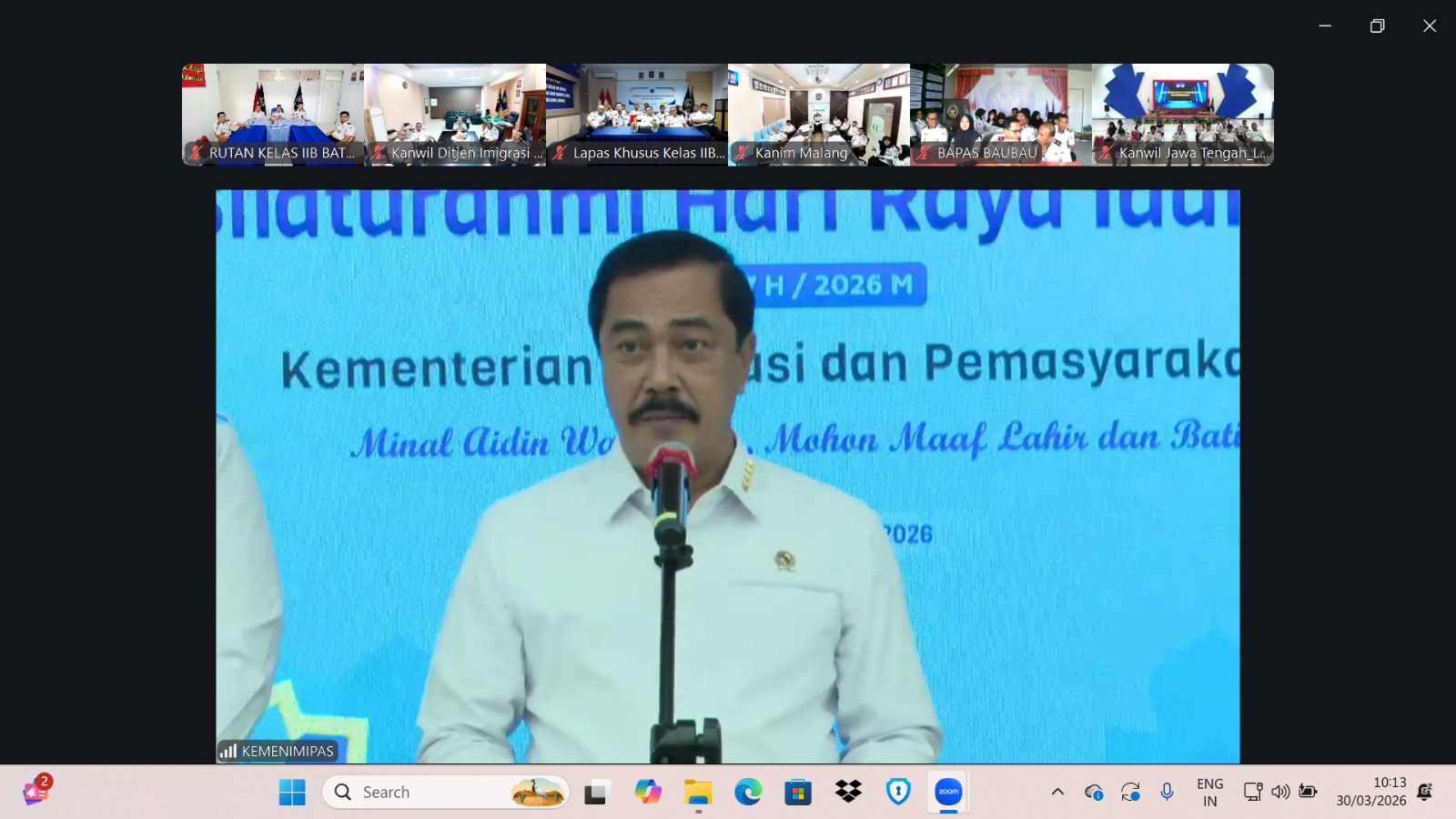Click the RUTAN KELAS IIB participant tile
Viewport: 1456px width, 819px height.
[x=273, y=114]
